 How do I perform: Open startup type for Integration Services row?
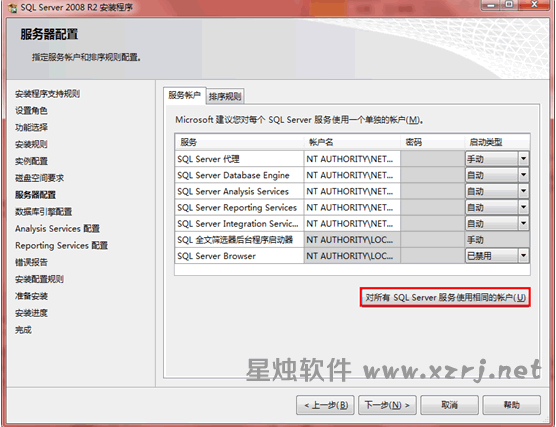(523, 223)
